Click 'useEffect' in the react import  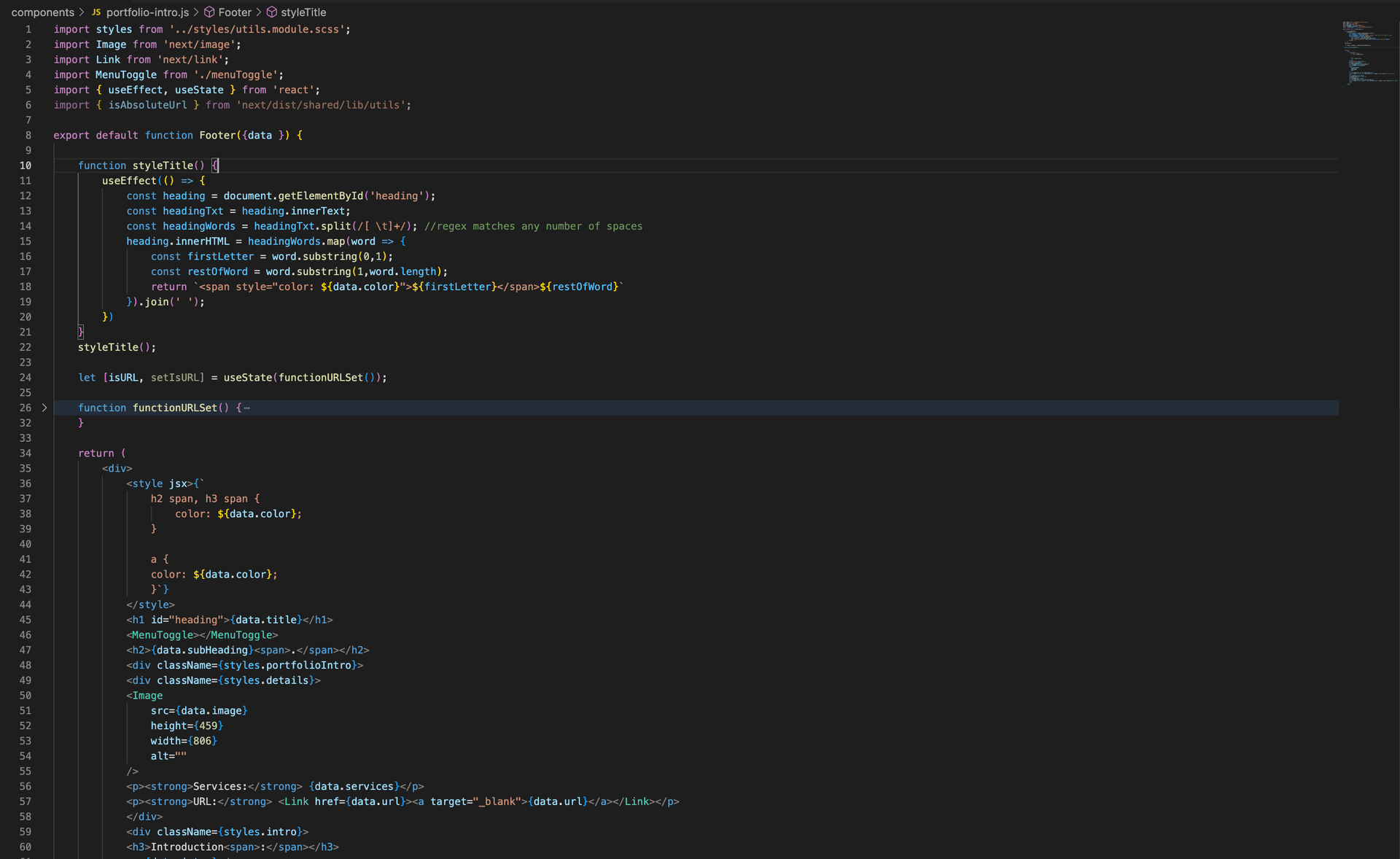tap(135, 90)
